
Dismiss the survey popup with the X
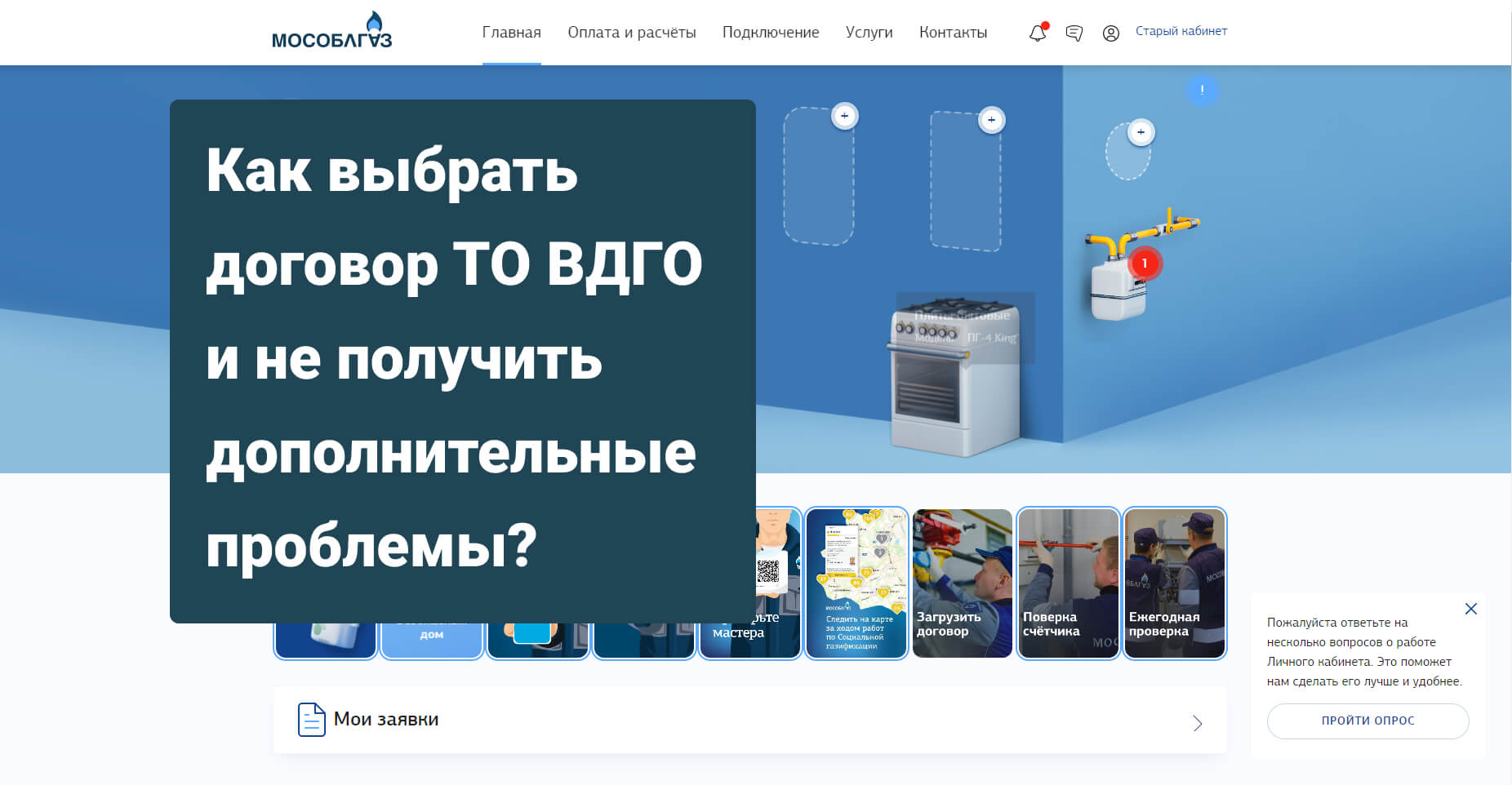(x=1471, y=609)
